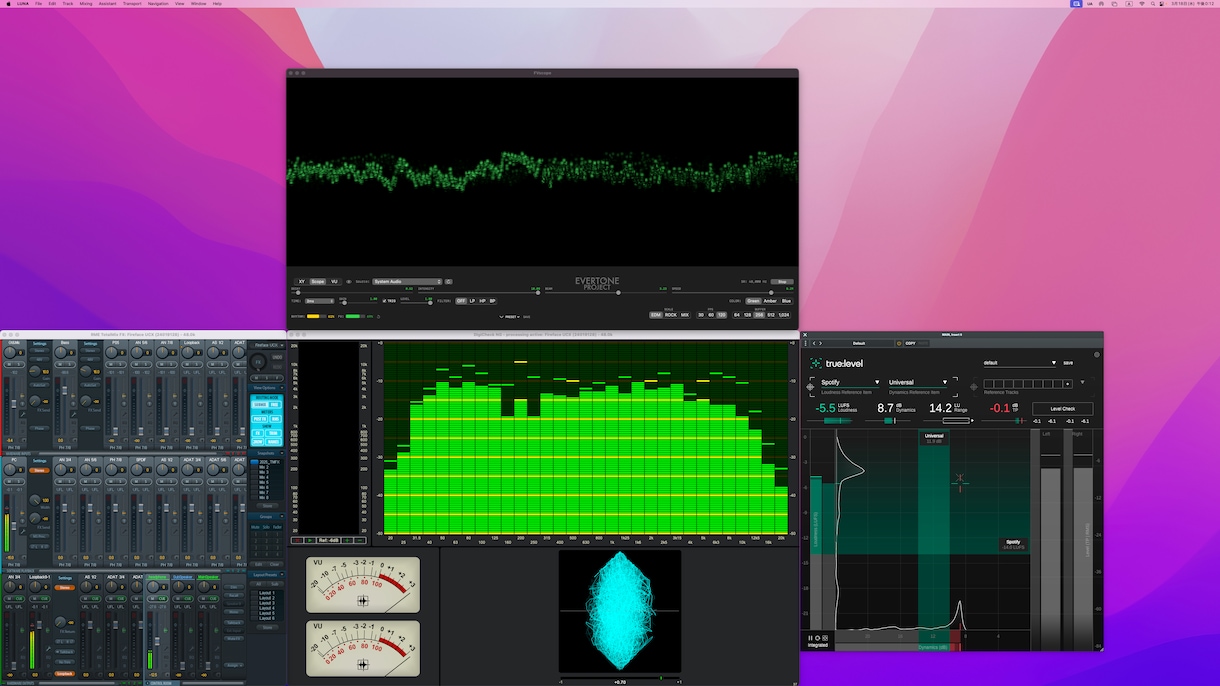Click the previous preset arrow in true:level toolbar
This screenshot has width=1220, height=686.
coord(815,343)
